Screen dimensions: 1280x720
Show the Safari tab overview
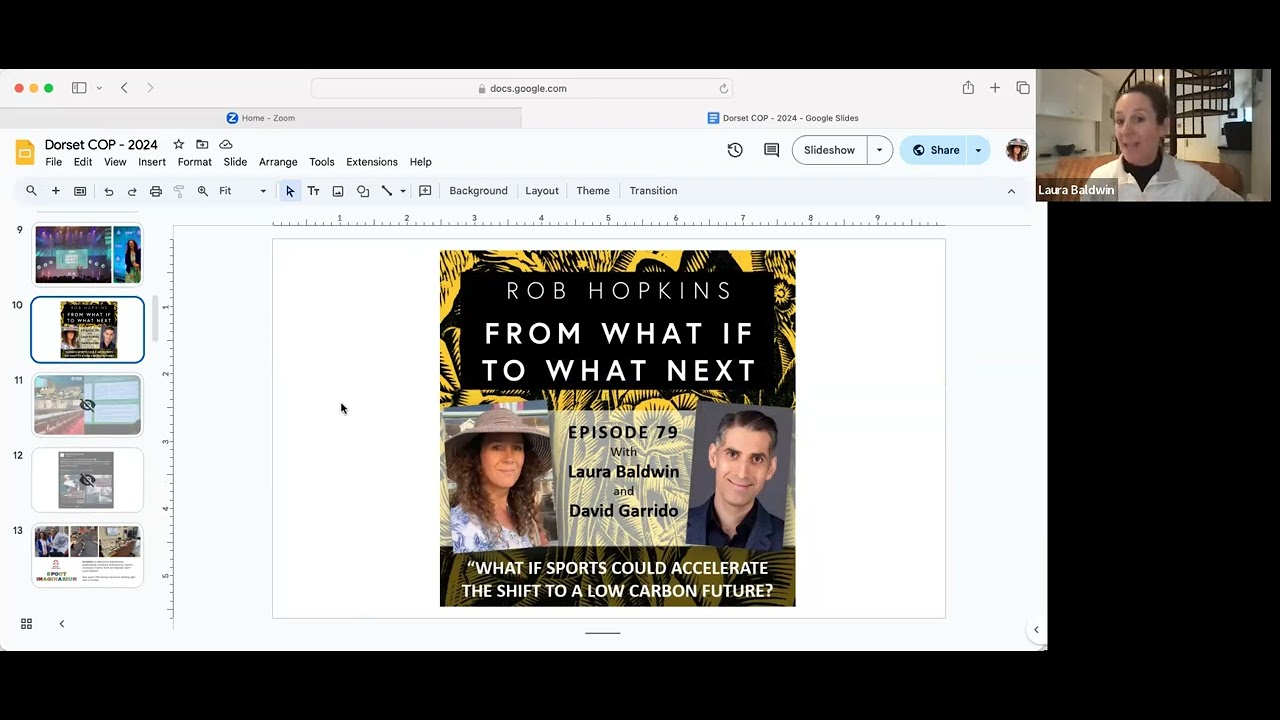[x=1023, y=88]
